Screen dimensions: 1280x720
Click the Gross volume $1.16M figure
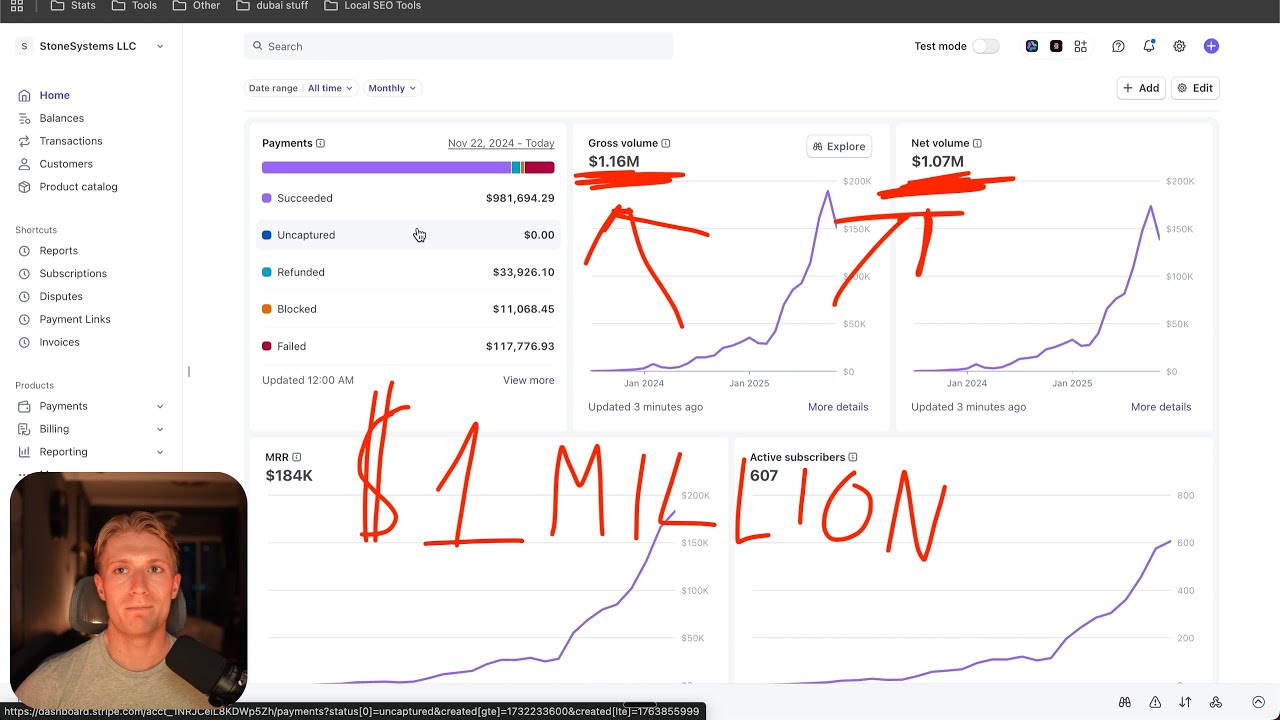[x=613, y=162]
